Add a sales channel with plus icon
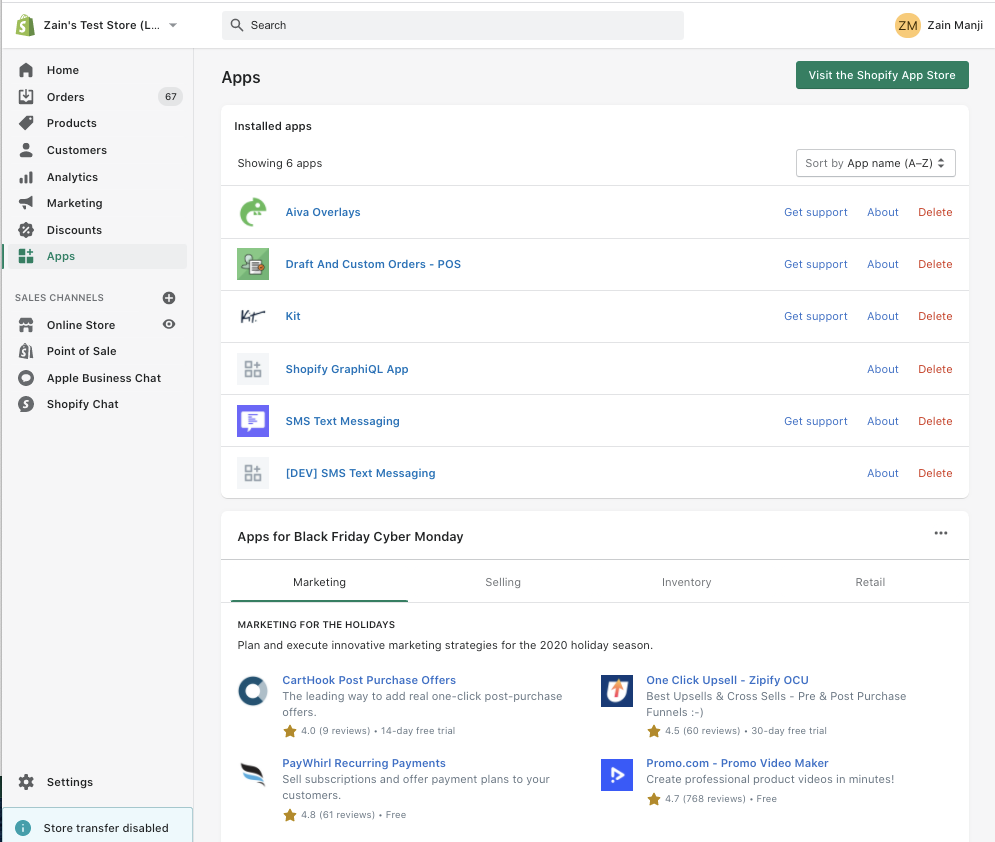Image resolution: width=995 pixels, height=842 pixels. (x=169, y=298)
